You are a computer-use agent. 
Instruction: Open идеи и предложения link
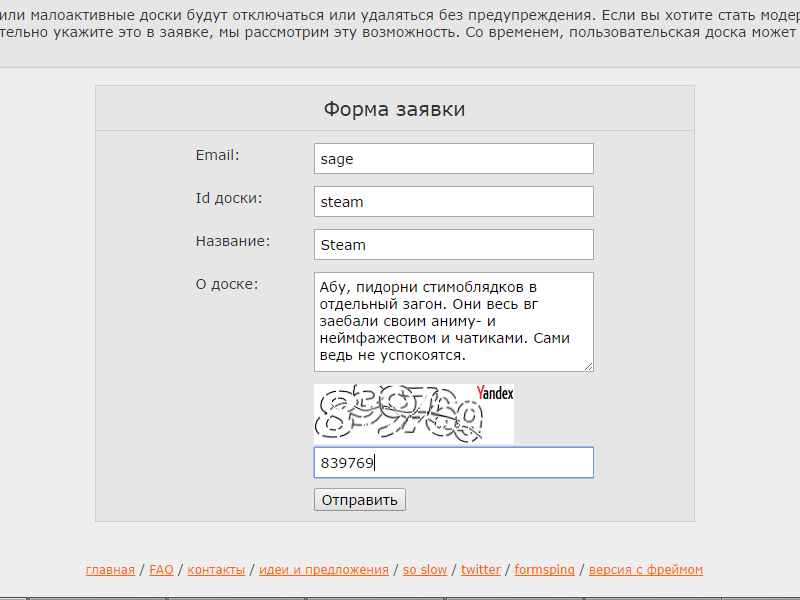pos(324,570)
